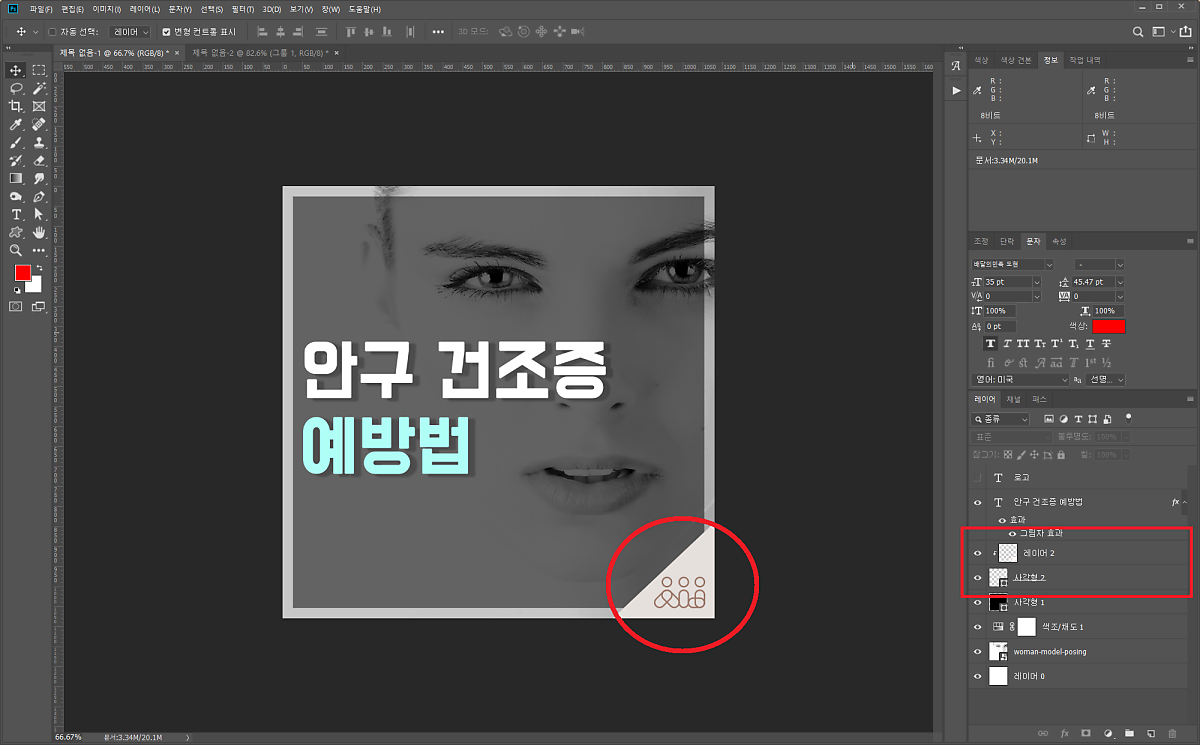Uncheck the 변형 컨트롤 표시 checkbox
The width and height of the screenshot is (1200, 745).
point(166,32)
